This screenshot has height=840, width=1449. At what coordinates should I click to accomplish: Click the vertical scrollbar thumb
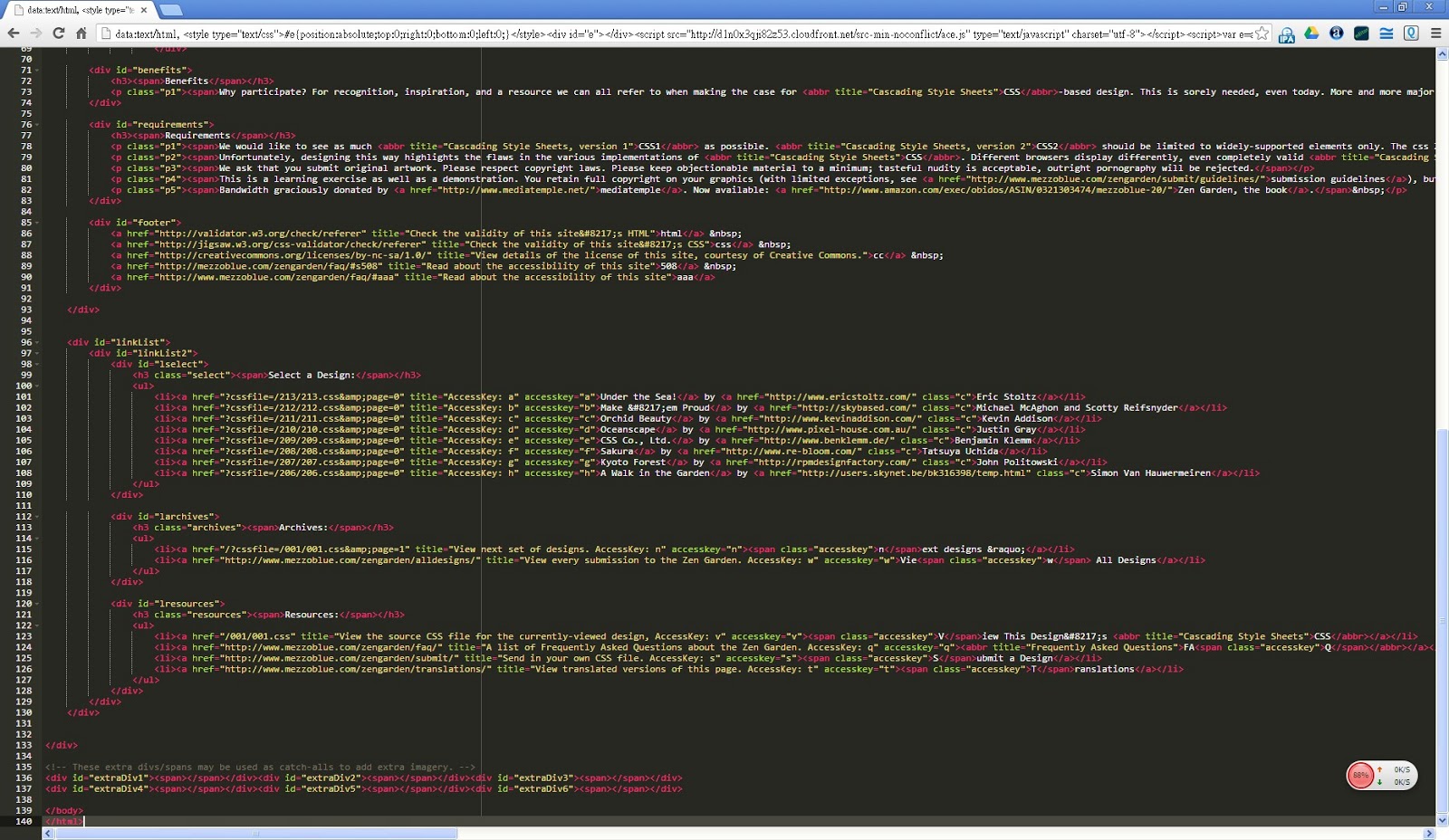(x=1442, y=620)
